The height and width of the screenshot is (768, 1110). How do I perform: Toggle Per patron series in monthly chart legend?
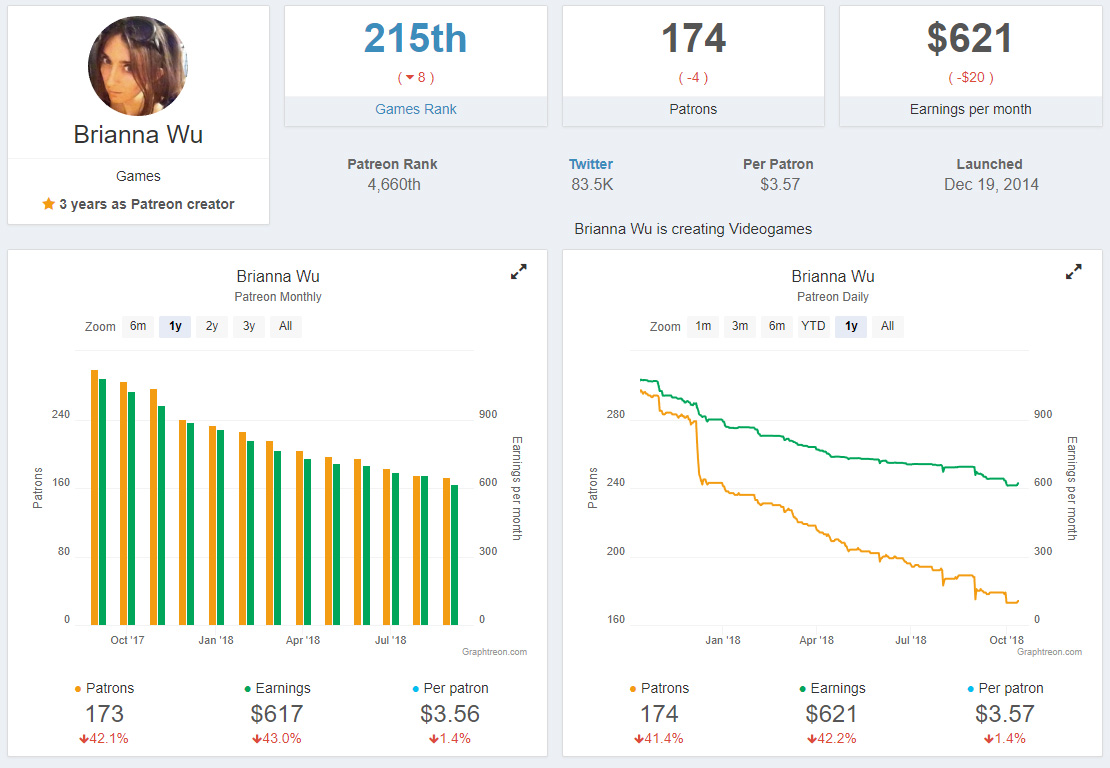coord(450,688)
